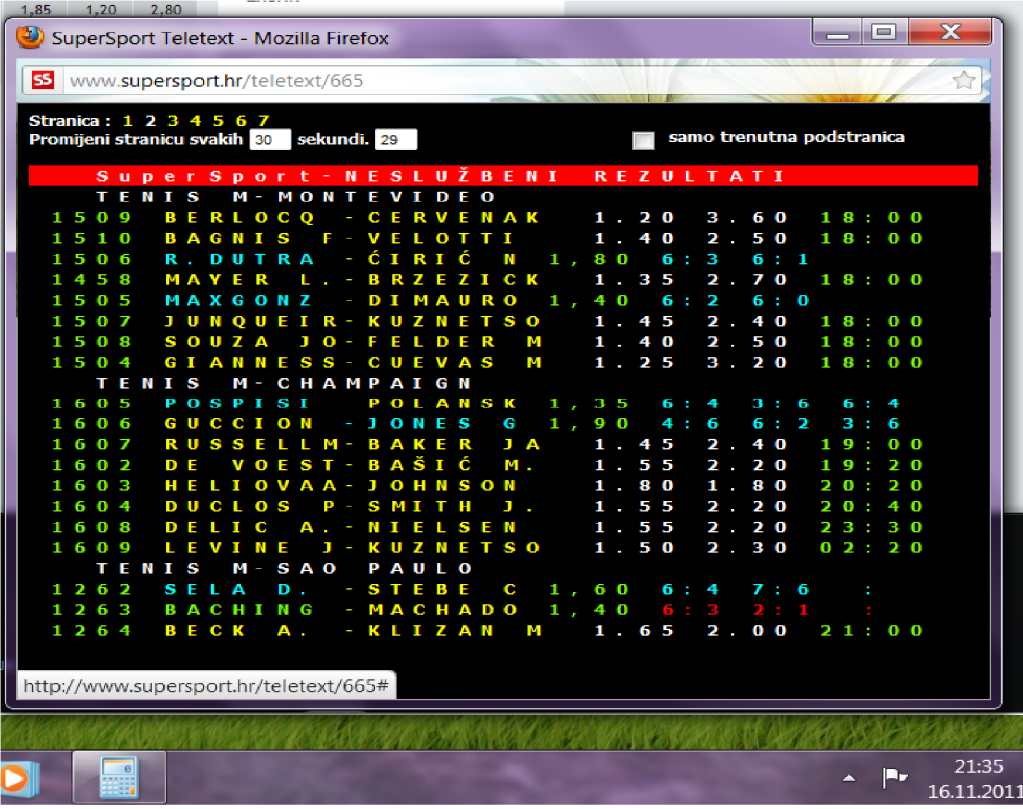Go to teletext subpage 1
The width and height of the screenshot is (1023, 809).
[x=127, y=121]
